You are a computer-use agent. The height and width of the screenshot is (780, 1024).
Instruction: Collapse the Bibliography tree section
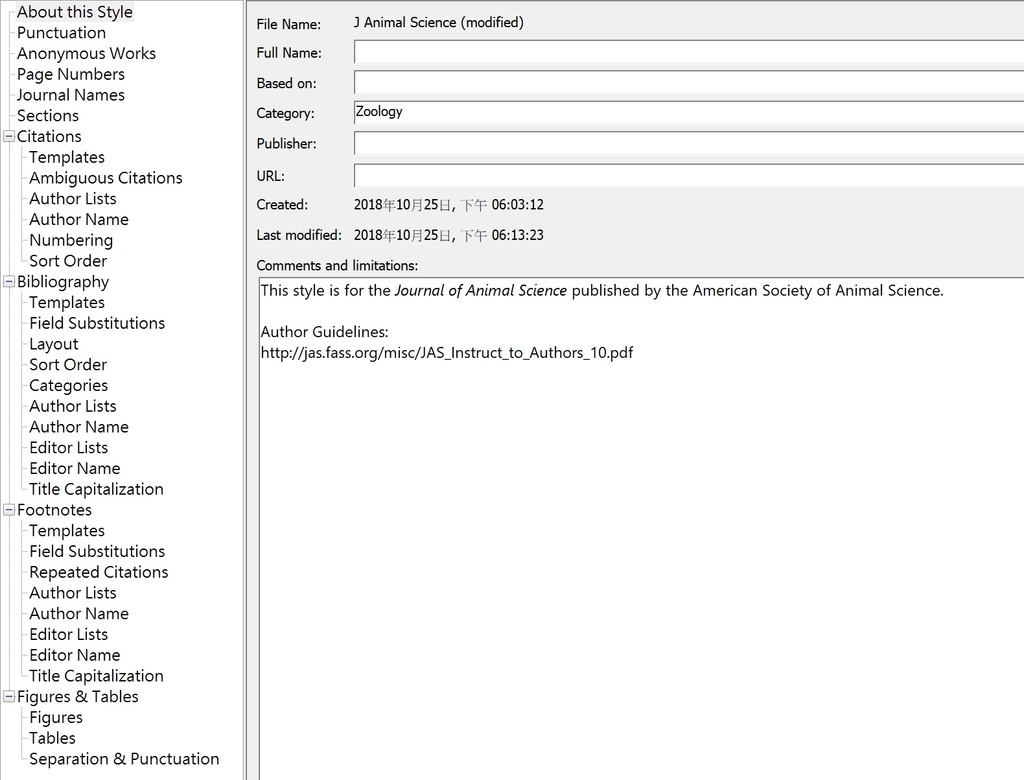point(9,282)
